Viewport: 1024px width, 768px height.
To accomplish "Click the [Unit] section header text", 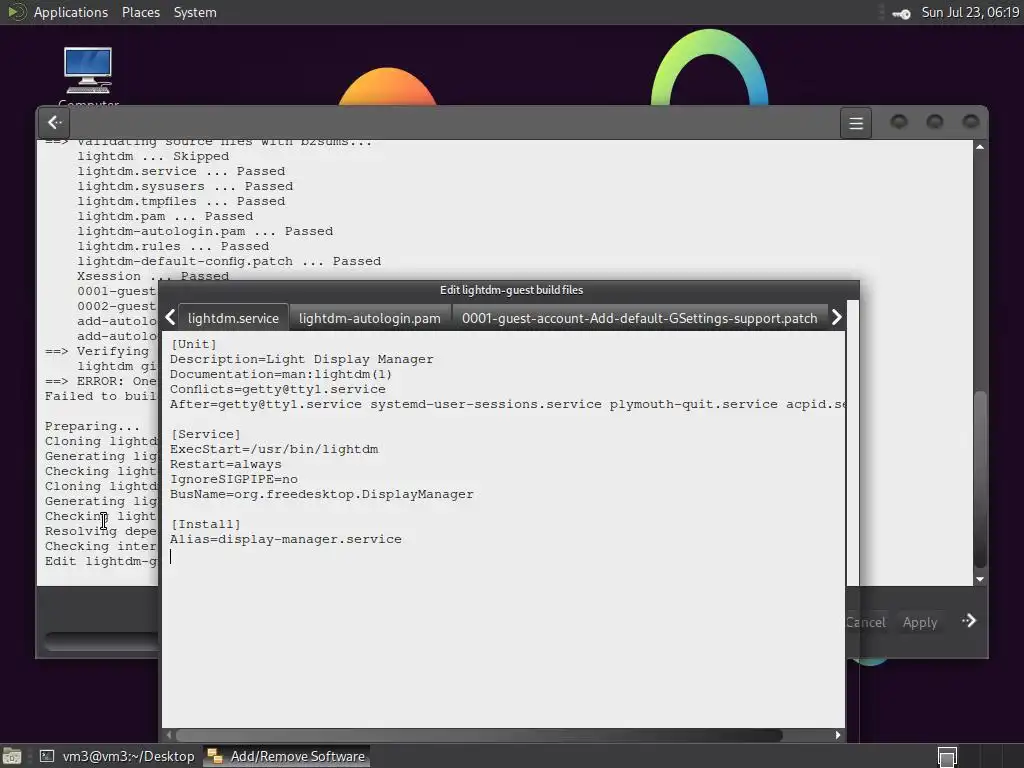I will click(193, 344).
